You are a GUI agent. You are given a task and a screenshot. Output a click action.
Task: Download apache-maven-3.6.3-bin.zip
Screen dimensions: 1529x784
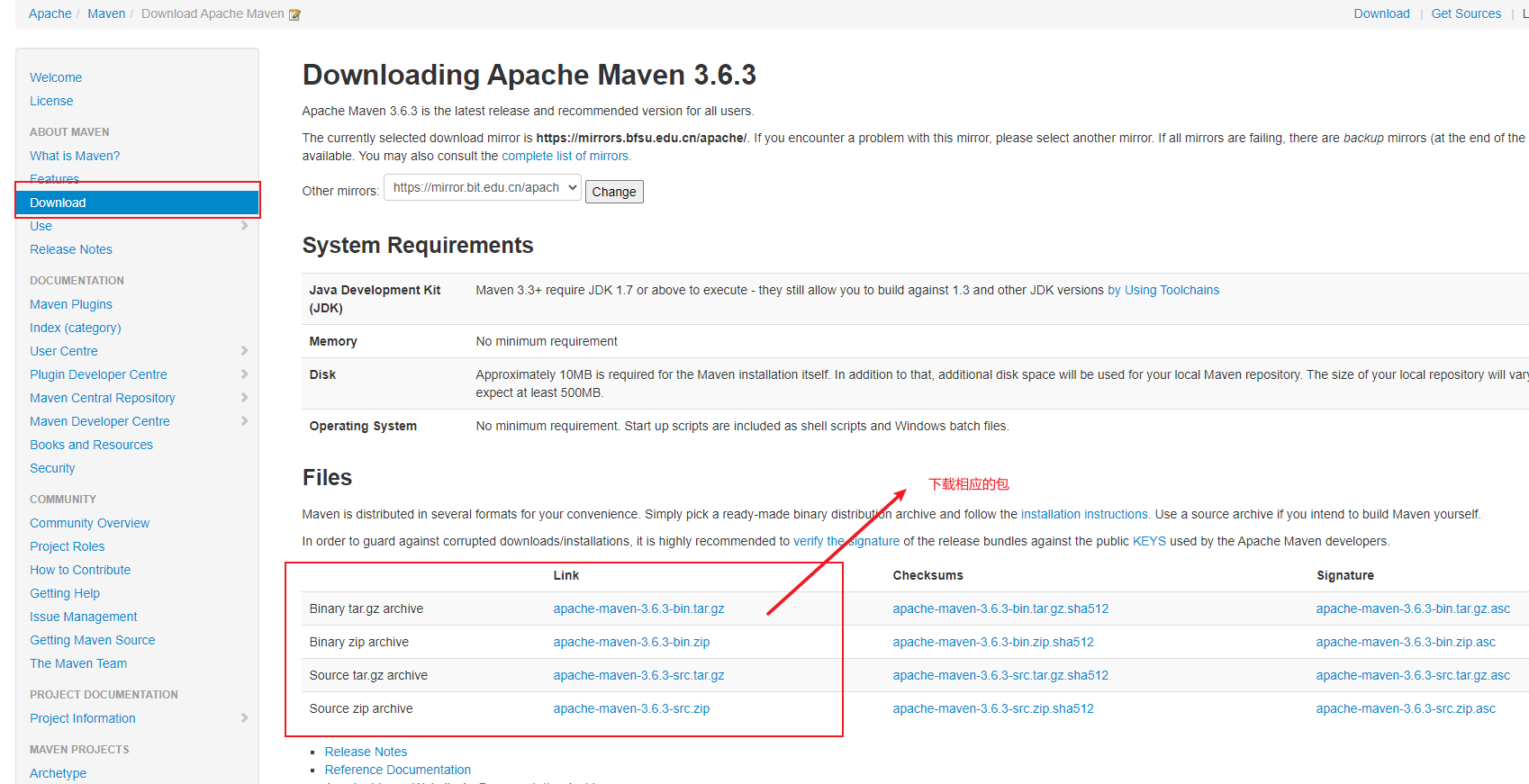[632, 642]
